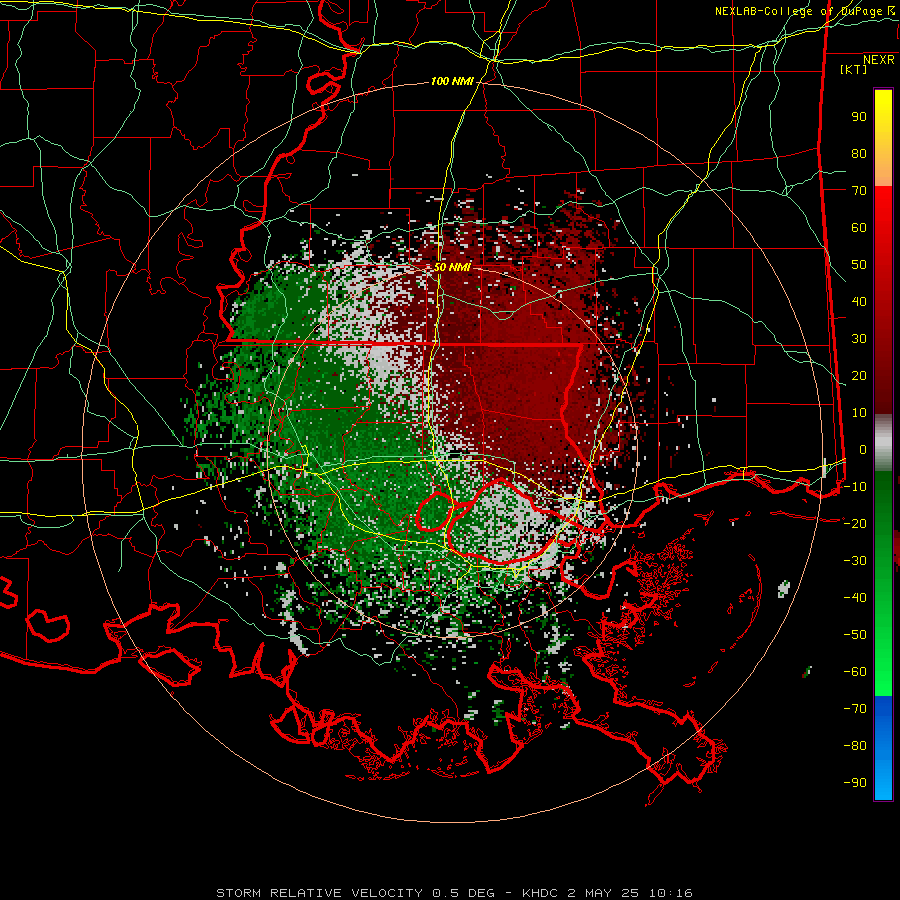Click the positive 80 scale value
The image size is (900, 900).
859,153
